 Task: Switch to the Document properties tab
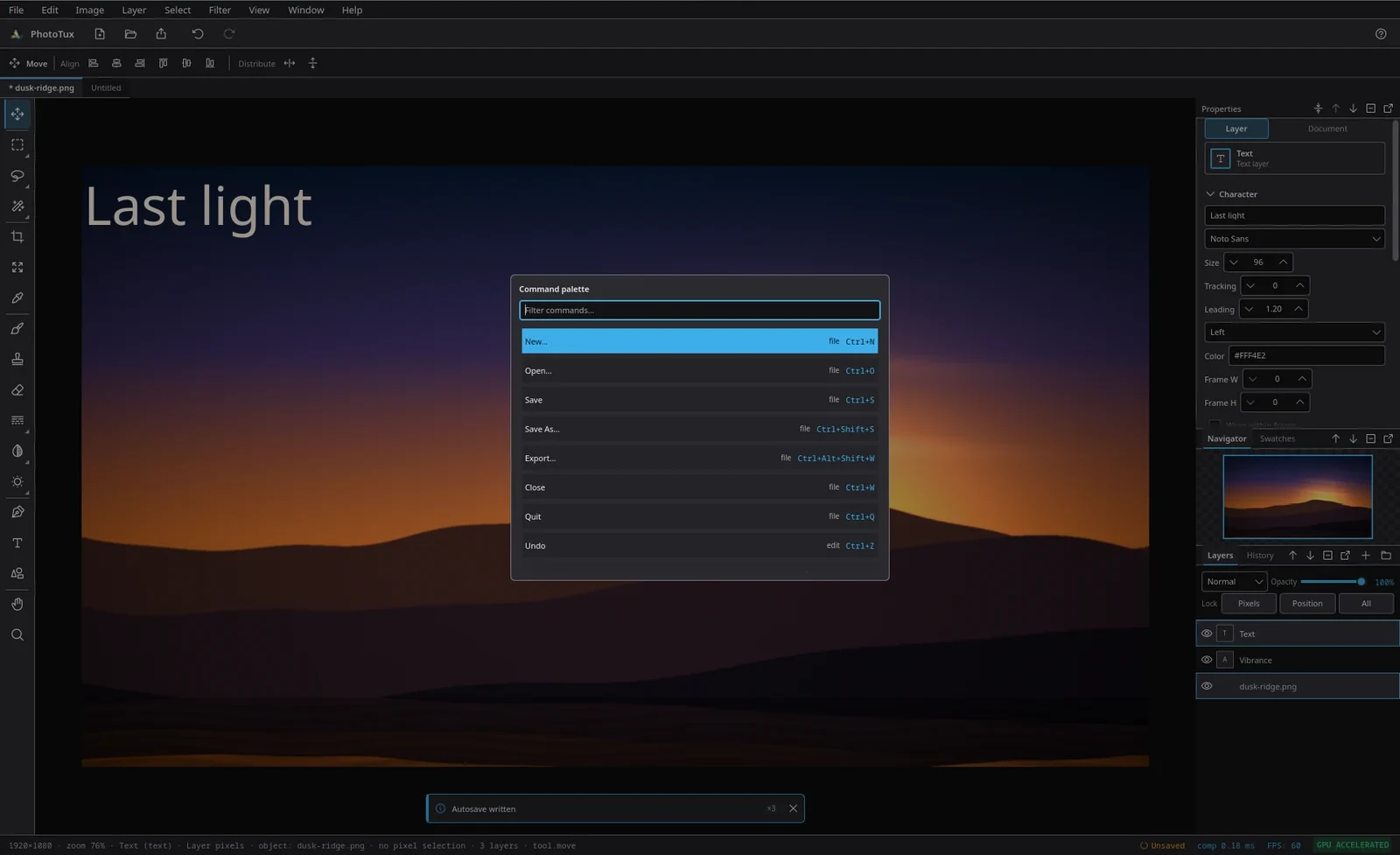1327,129
